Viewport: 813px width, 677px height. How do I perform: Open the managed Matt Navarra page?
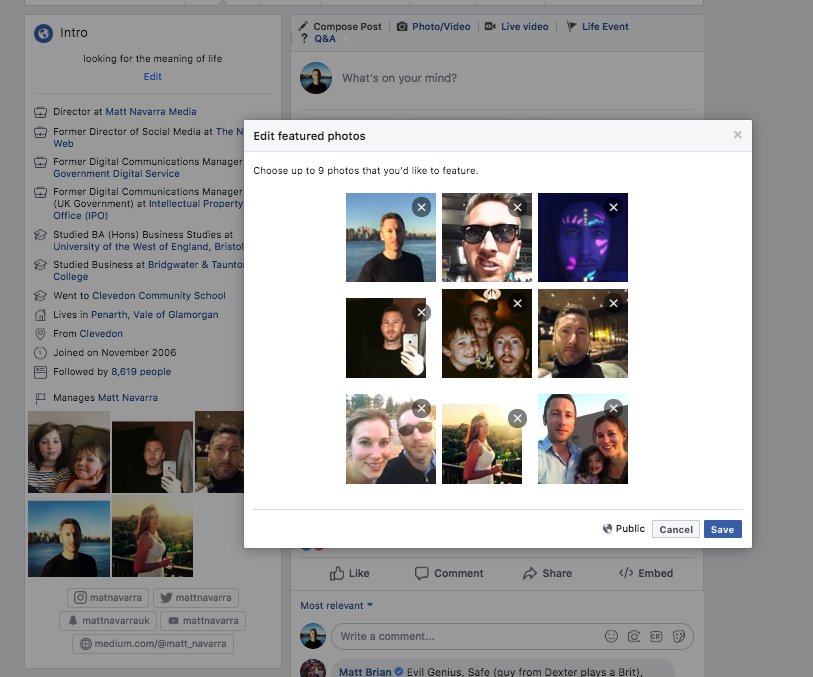coord(128,398)
